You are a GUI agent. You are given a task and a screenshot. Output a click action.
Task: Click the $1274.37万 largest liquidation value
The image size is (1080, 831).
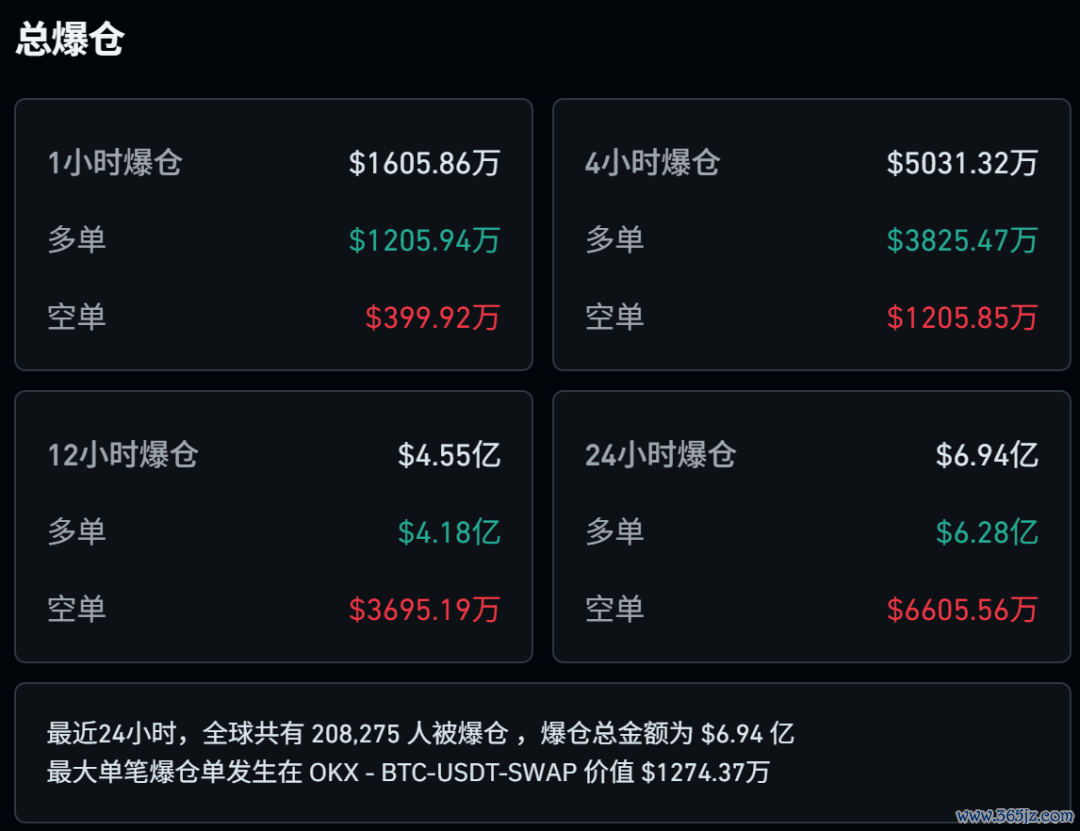(x=705, y=772)
